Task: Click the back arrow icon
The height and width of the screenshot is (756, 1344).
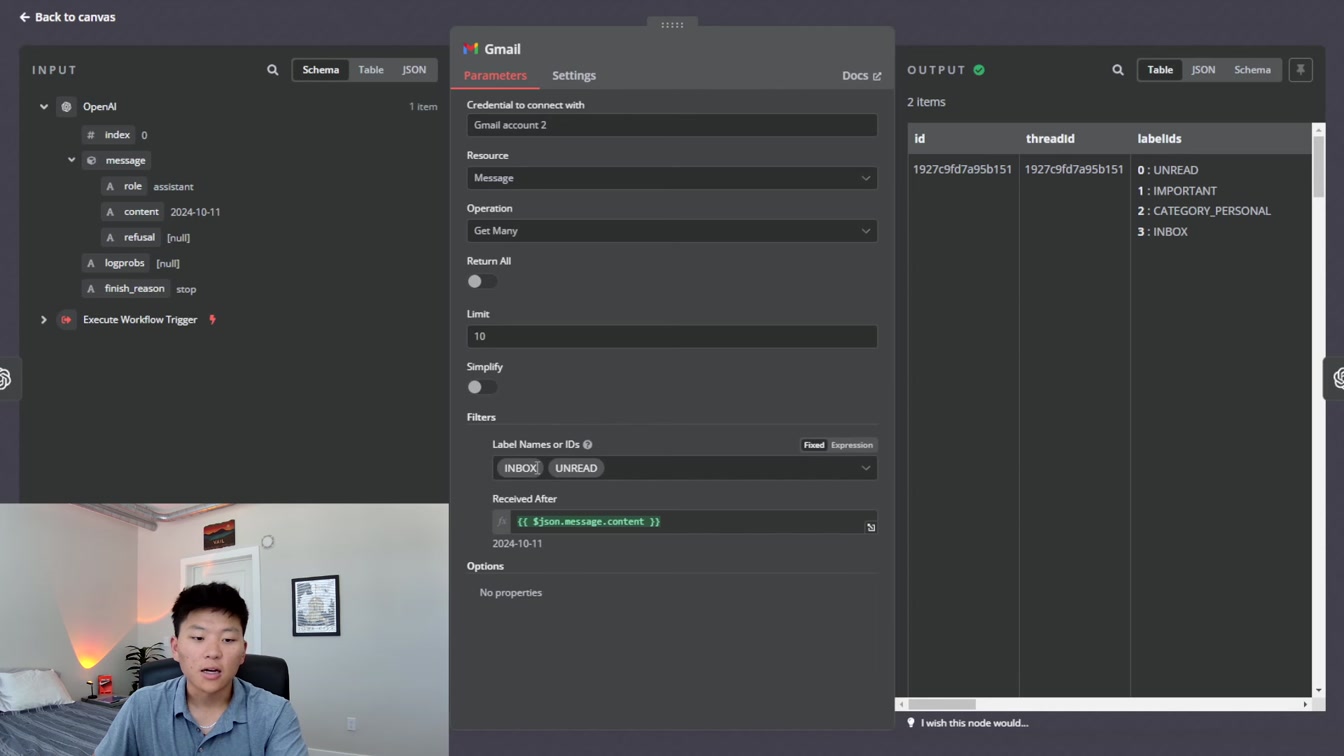Action: pyautogui.click(x=25, y=17)
